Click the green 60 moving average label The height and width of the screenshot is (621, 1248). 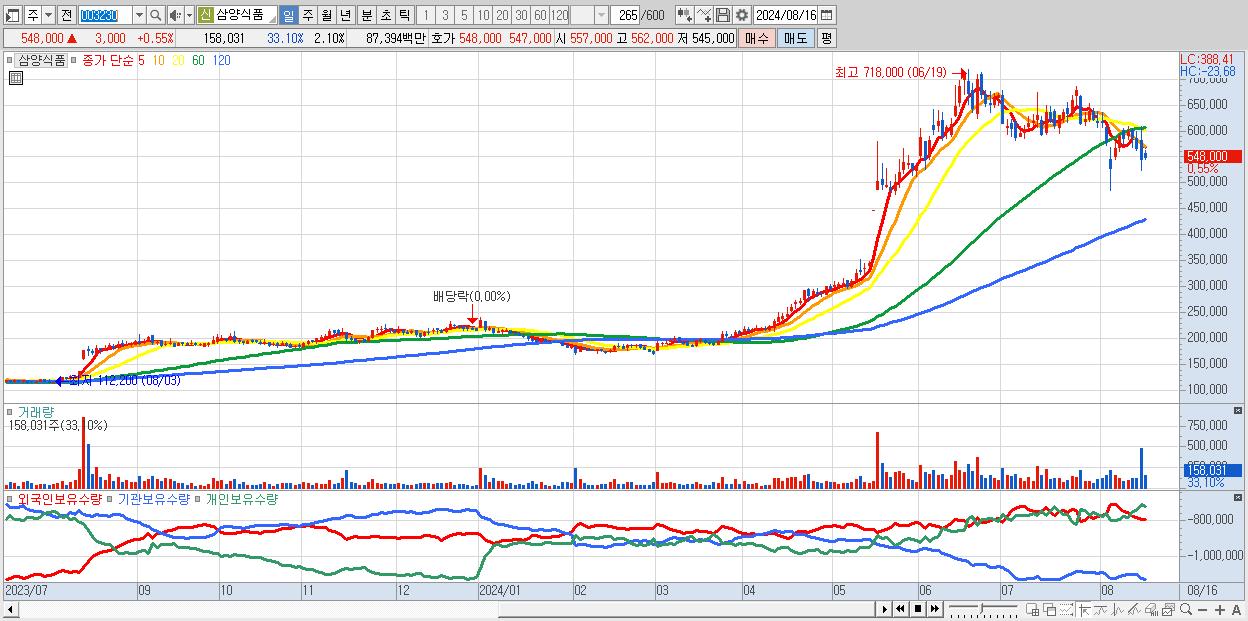click(x=198, y=61)
